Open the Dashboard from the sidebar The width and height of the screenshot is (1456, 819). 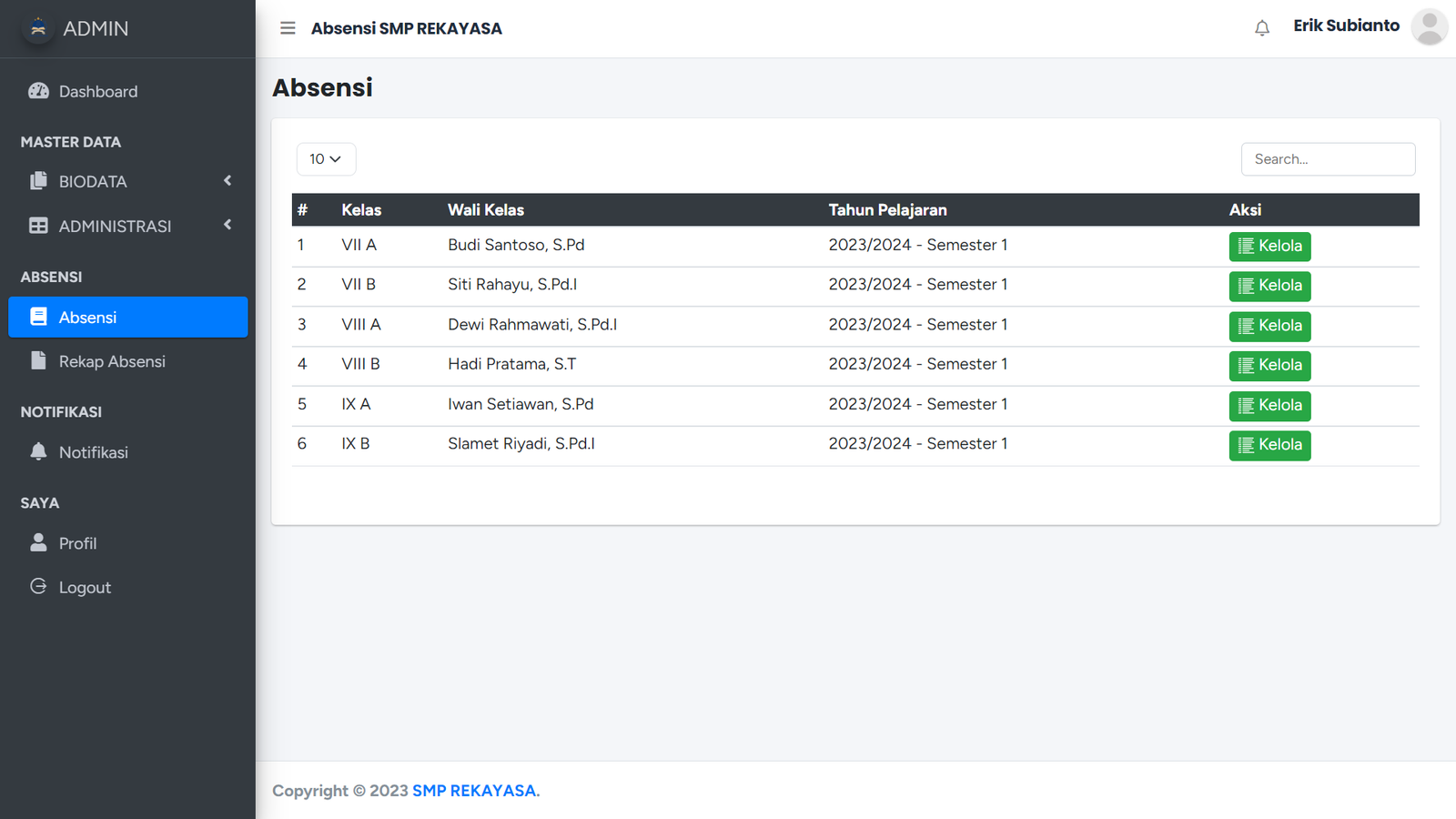pyautogui.click(x=97, y=91)
